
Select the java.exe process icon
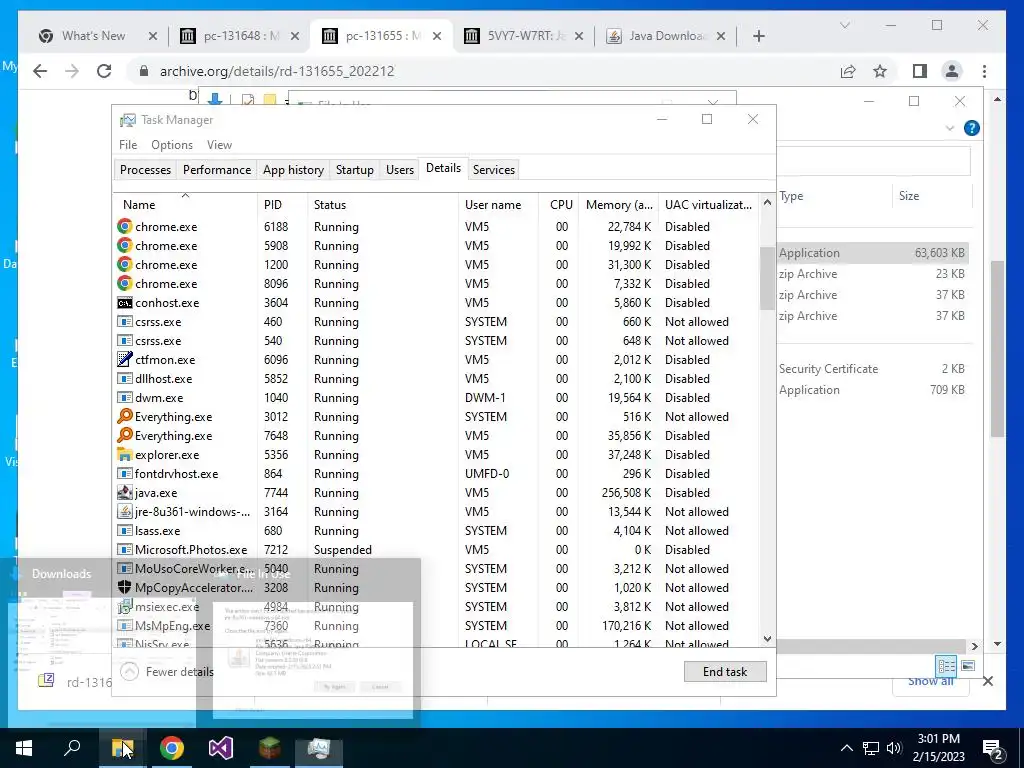pyautogui.click(x=125, y=492)
